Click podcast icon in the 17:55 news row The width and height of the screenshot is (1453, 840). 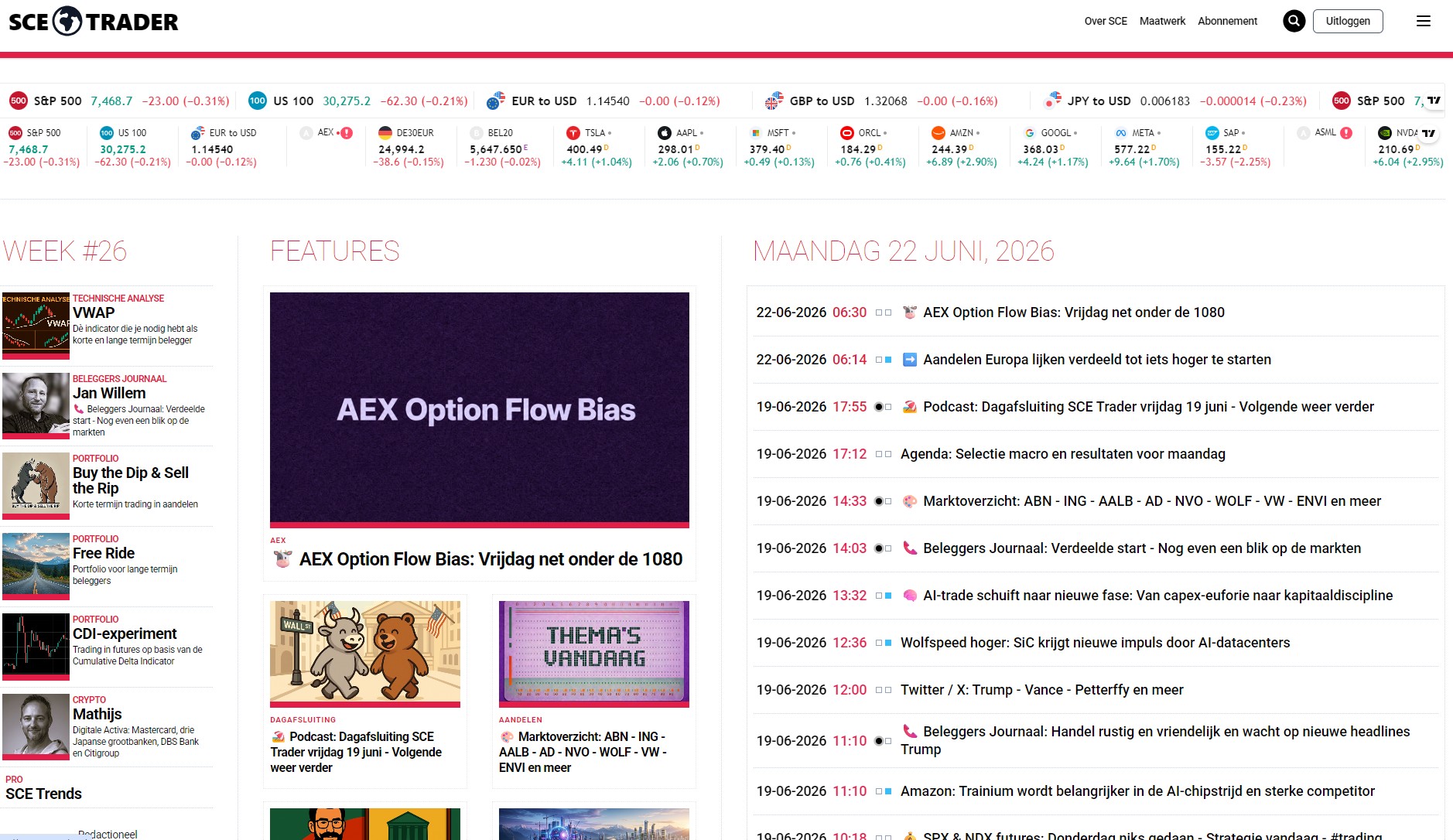pyautogui.click(x=910, y=407)
